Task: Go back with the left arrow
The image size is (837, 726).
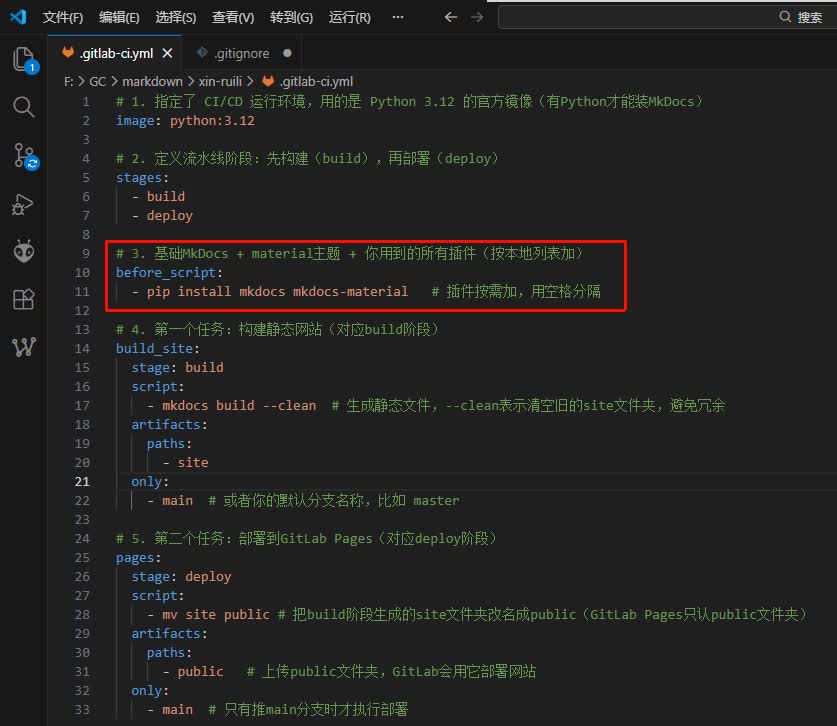Action: (x=451, y=17)
